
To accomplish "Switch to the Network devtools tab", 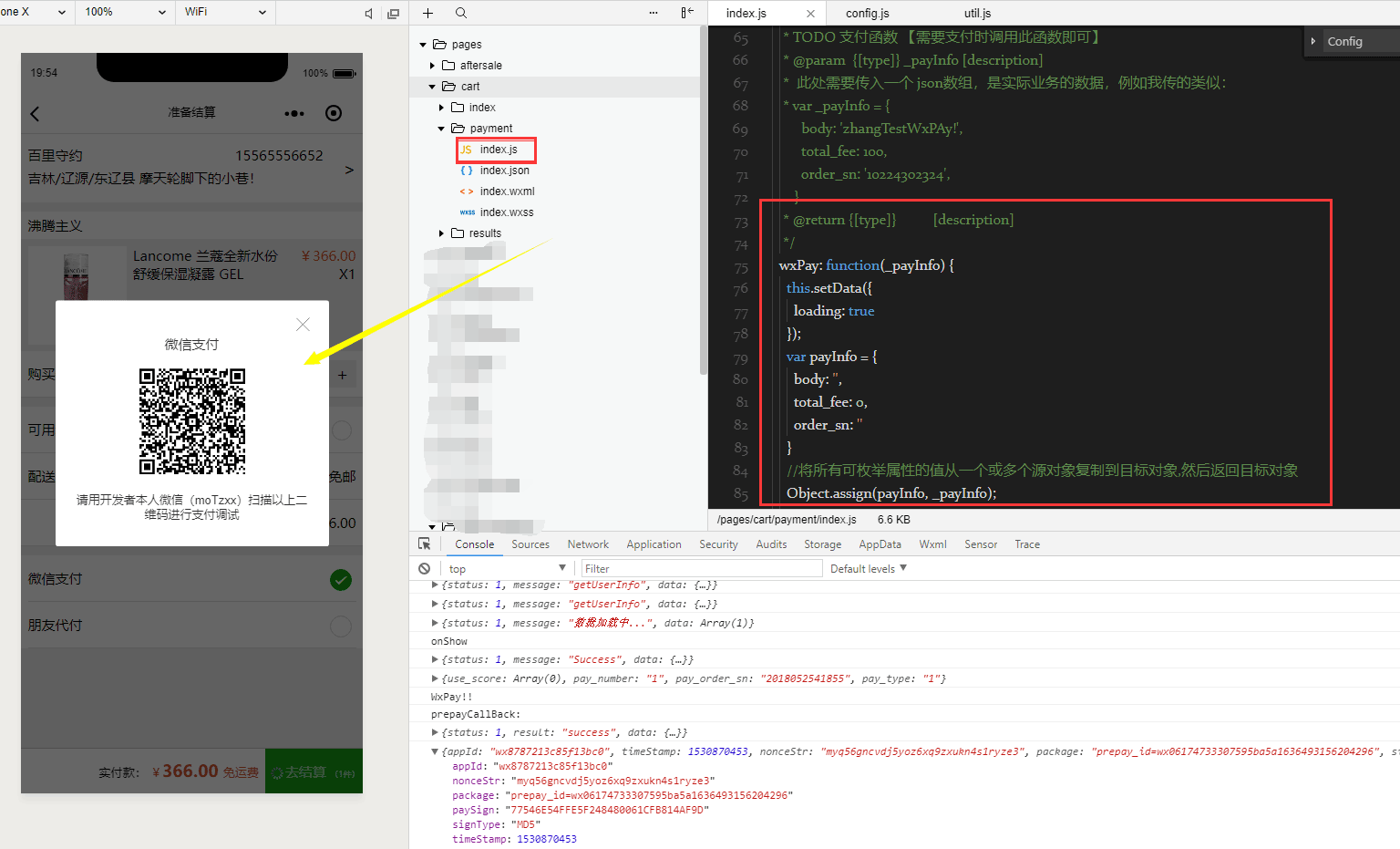I will point(588,544).
